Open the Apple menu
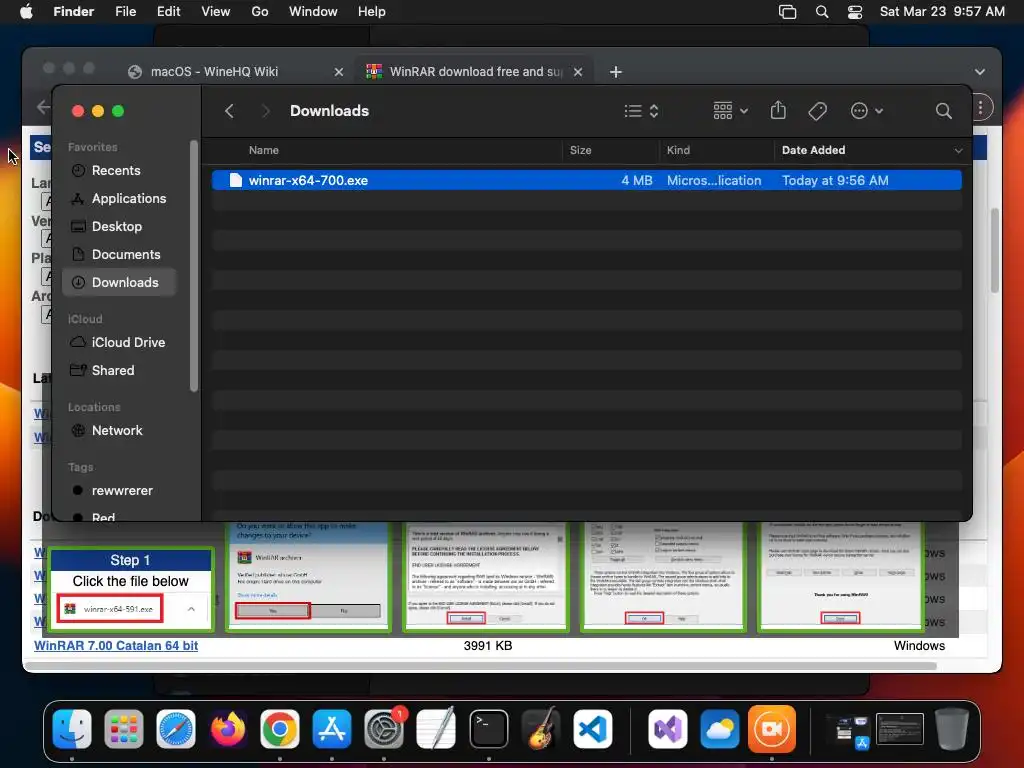The height and width of the screenshot is (768, 1024). (26, 12)
